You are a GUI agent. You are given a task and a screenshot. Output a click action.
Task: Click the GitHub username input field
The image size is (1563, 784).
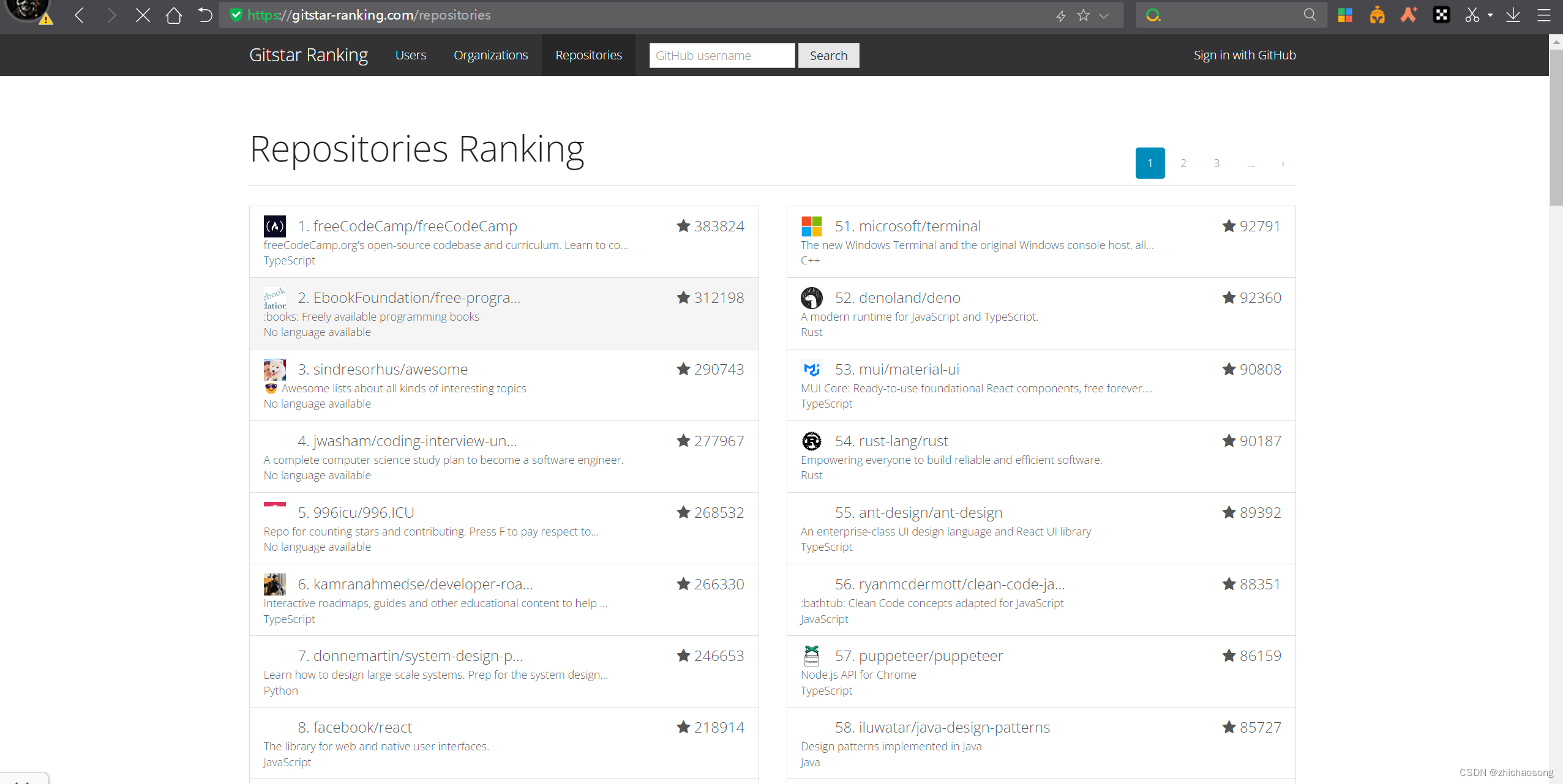(722, 56)
